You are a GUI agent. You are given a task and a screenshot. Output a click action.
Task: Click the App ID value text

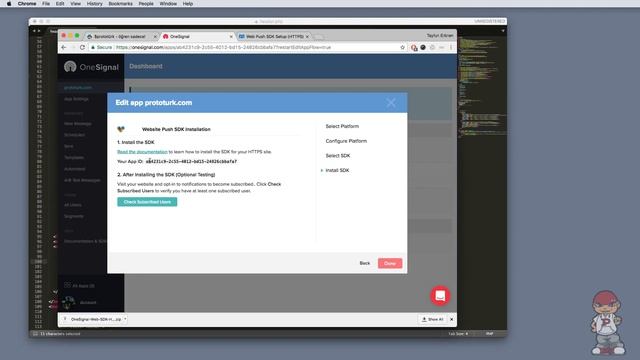point(191,161)
